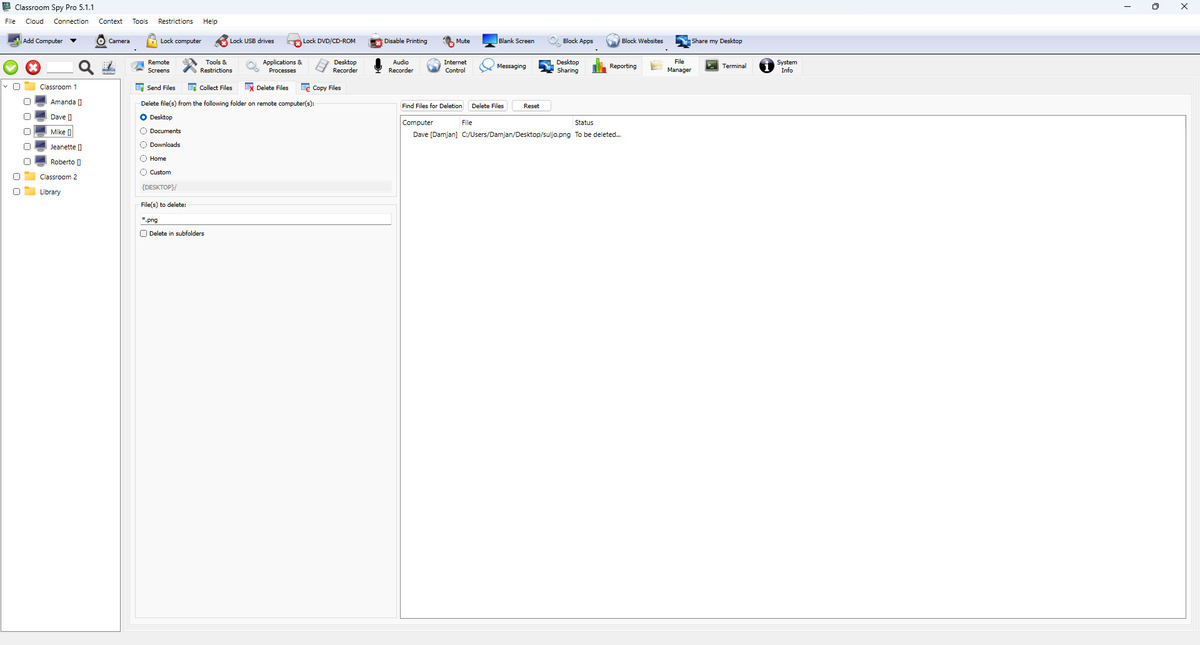Select the Downloads folder radio button
This screenshot has width=1200, height=645.
(x=144, y=145)
